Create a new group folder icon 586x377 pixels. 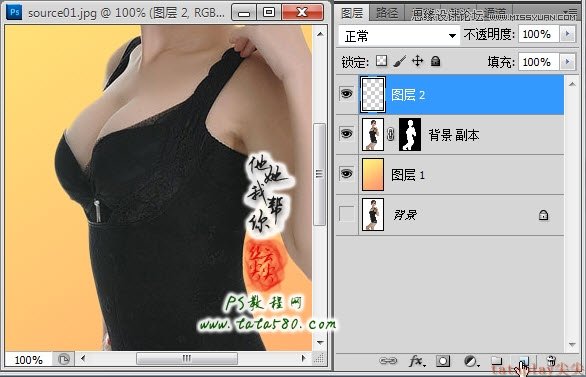496,361
